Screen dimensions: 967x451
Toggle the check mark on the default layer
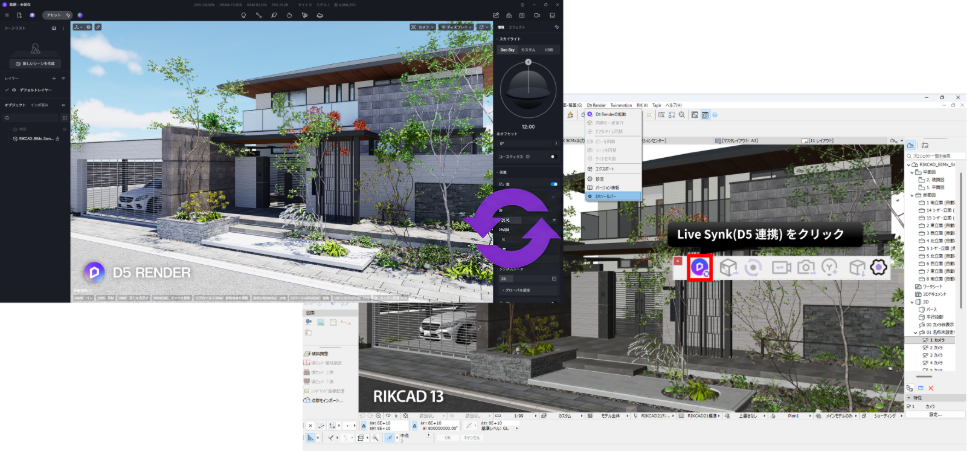(7, 89)
